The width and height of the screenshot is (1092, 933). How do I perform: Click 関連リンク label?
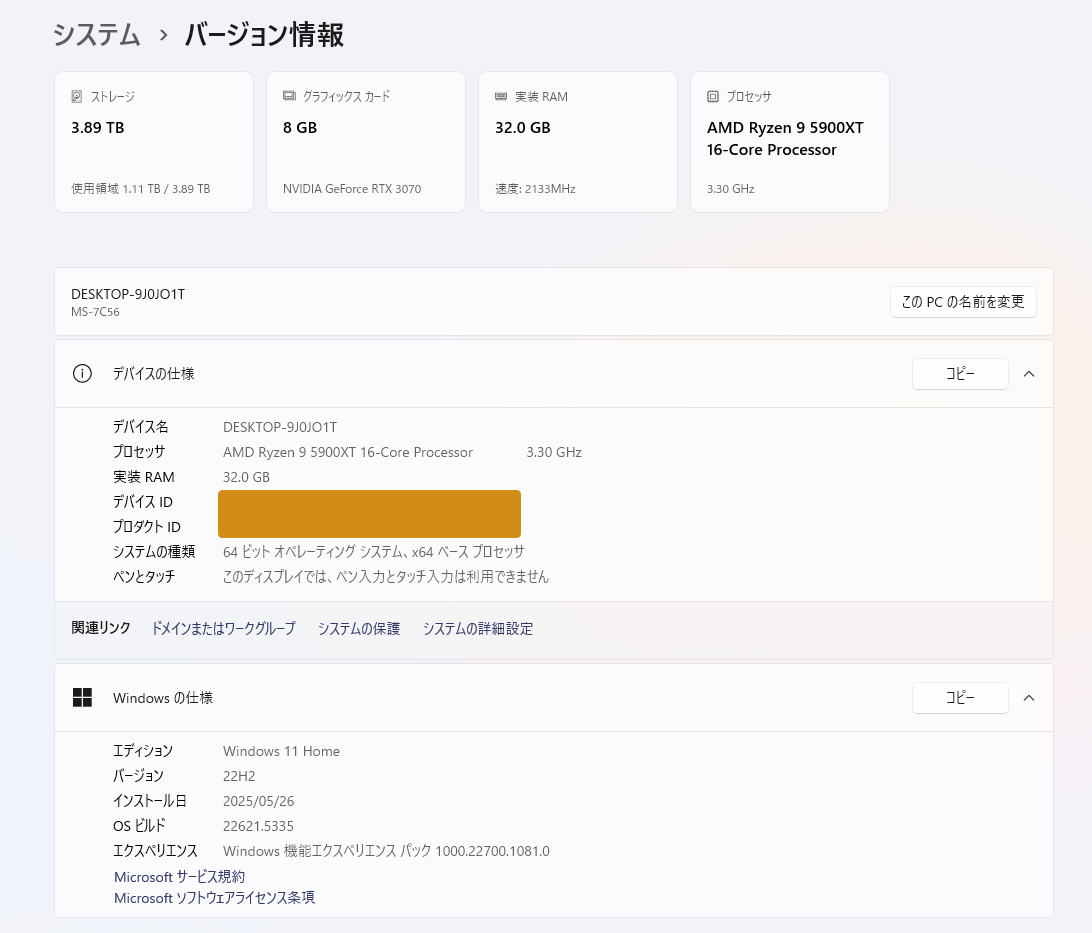[x=101, y=628]
